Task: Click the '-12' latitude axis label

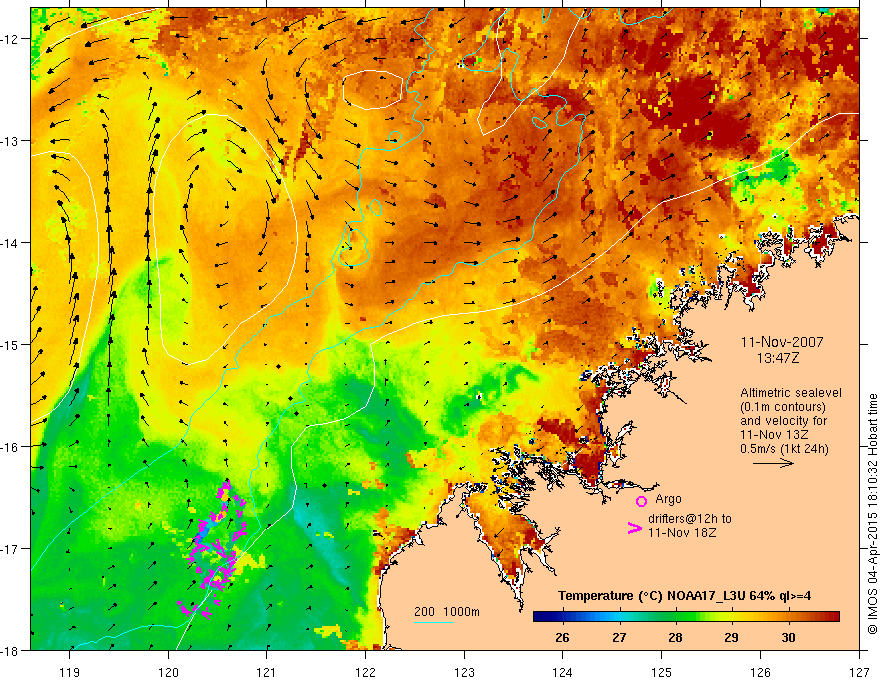Action: pyautogui.click(x=11, y=39)
